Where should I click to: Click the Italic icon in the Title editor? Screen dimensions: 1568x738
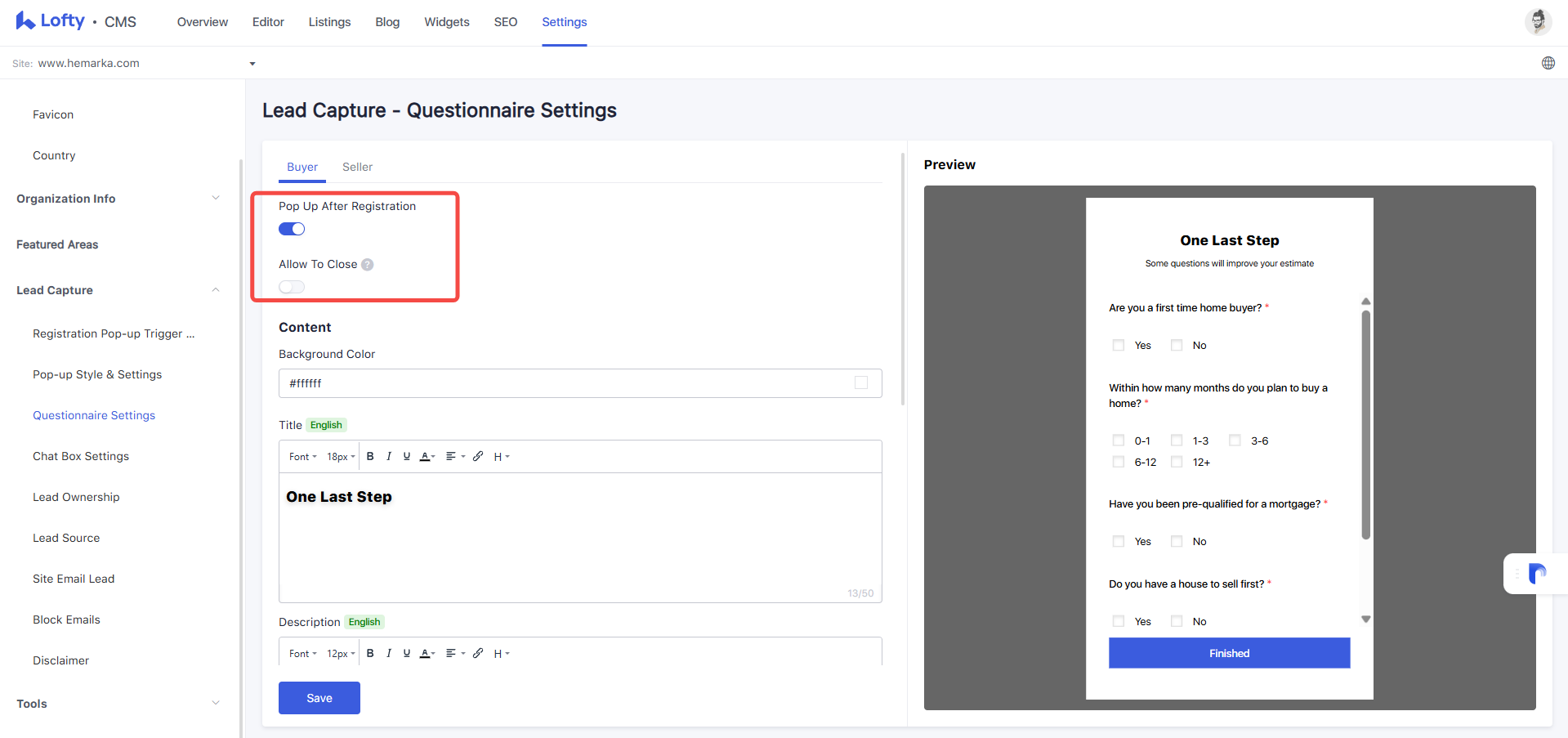(389, 457)
